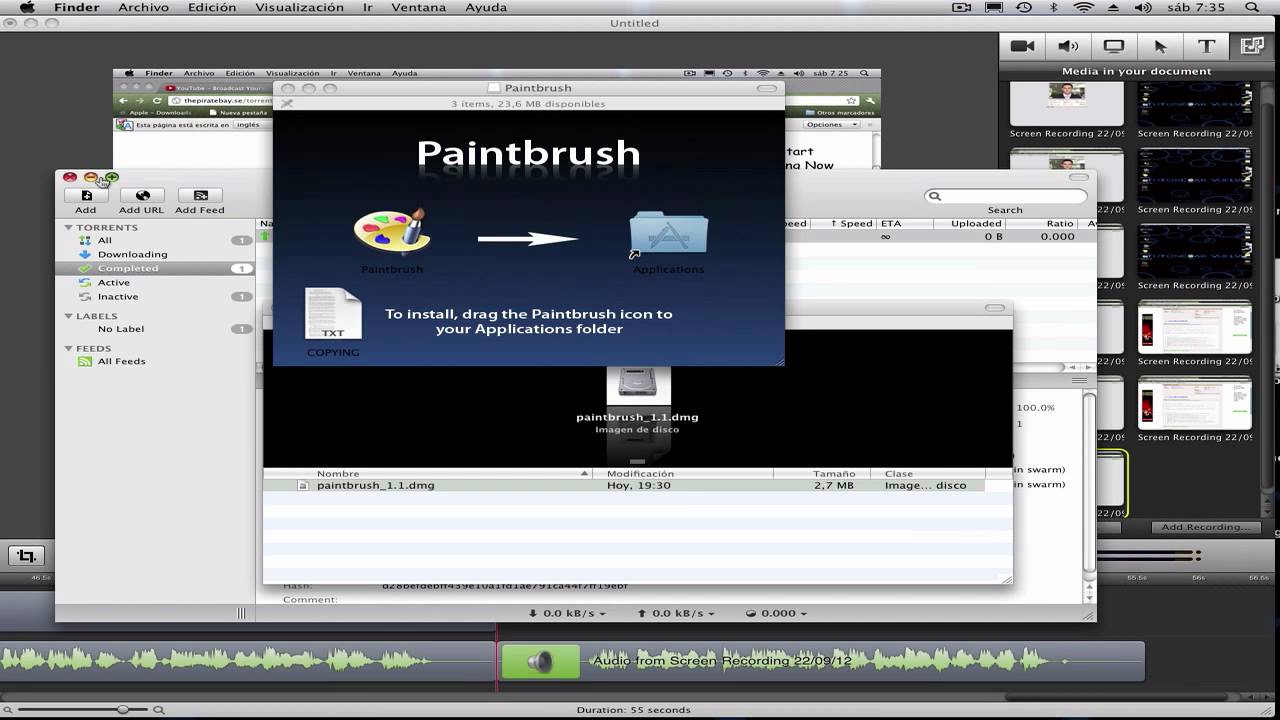Click in the torrent client Search field
1280x720 pixels.
[x=1006, y=196]
